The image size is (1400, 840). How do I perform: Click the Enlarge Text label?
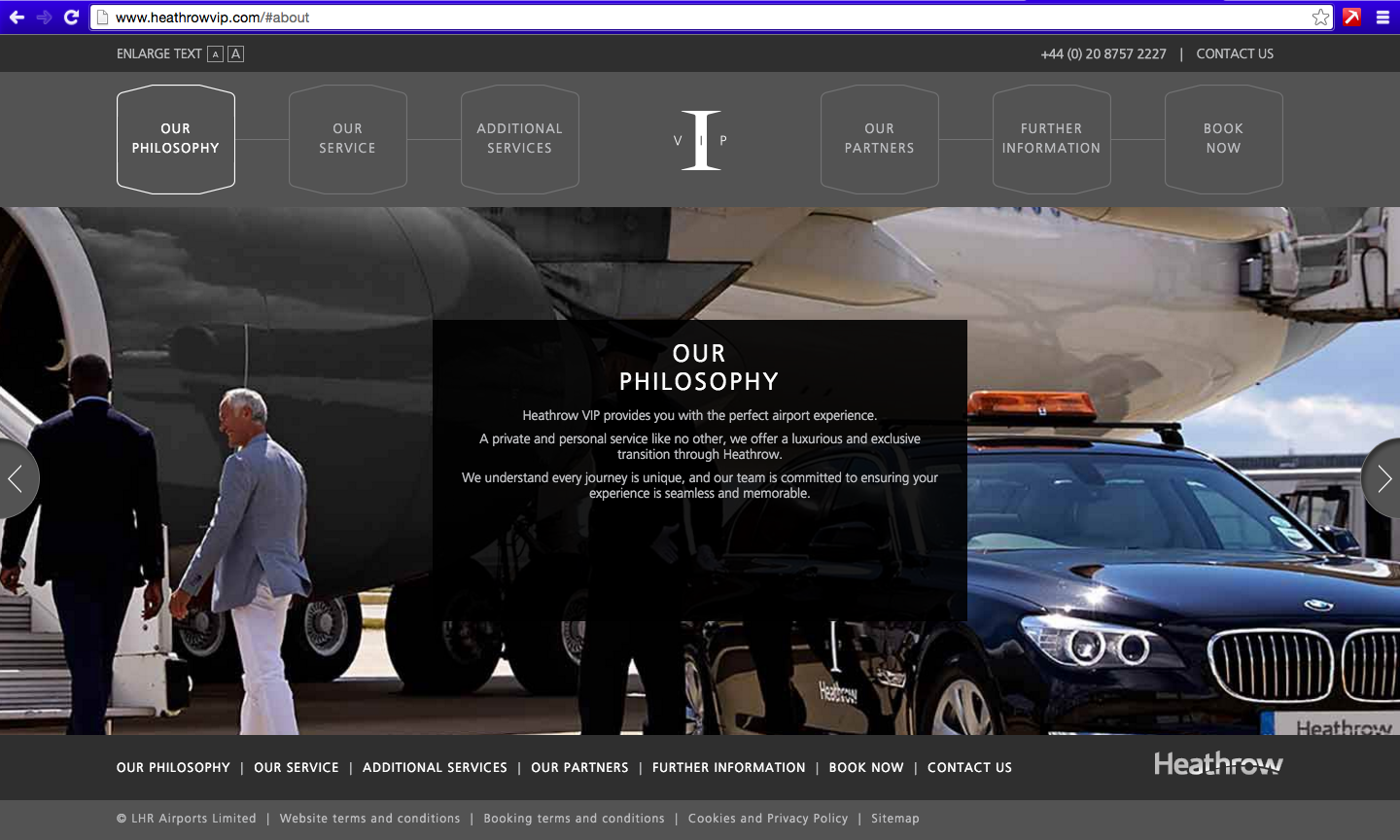159,54
